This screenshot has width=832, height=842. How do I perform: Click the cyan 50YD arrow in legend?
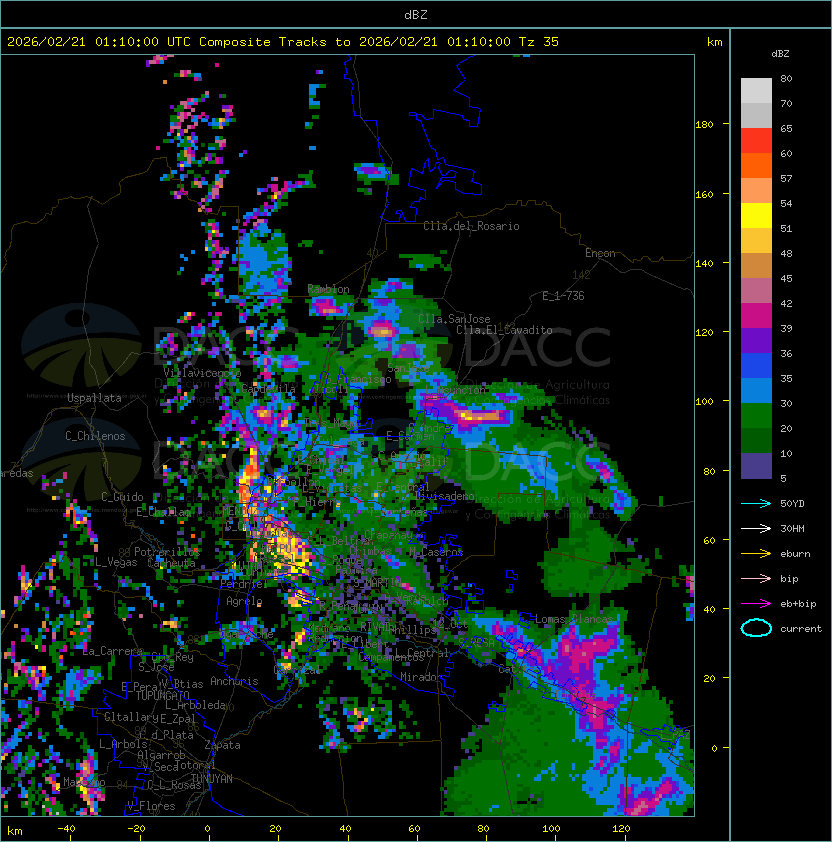click(x=756, y=504)
